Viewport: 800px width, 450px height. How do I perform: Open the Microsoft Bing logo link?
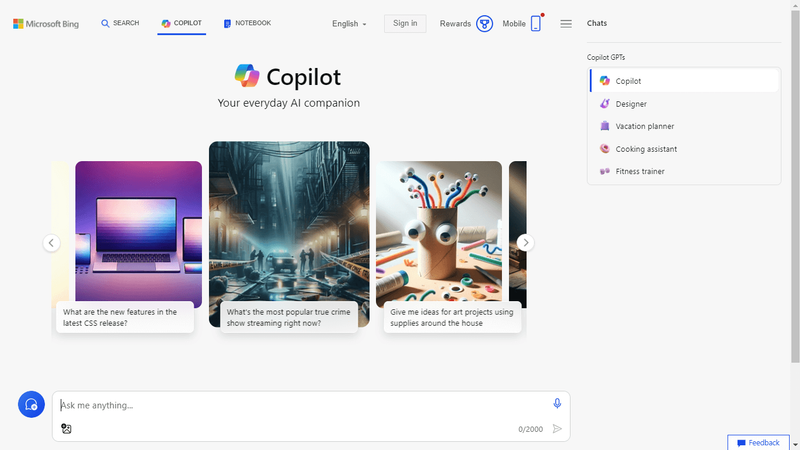(46, 24)
